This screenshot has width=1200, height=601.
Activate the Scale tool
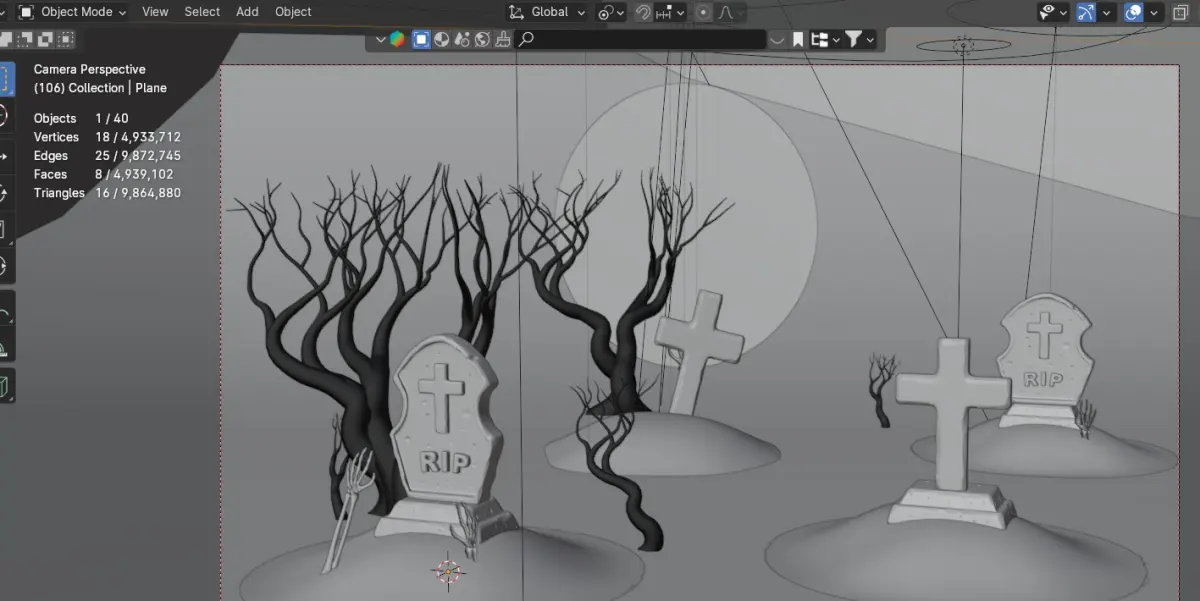click(5, 229)
